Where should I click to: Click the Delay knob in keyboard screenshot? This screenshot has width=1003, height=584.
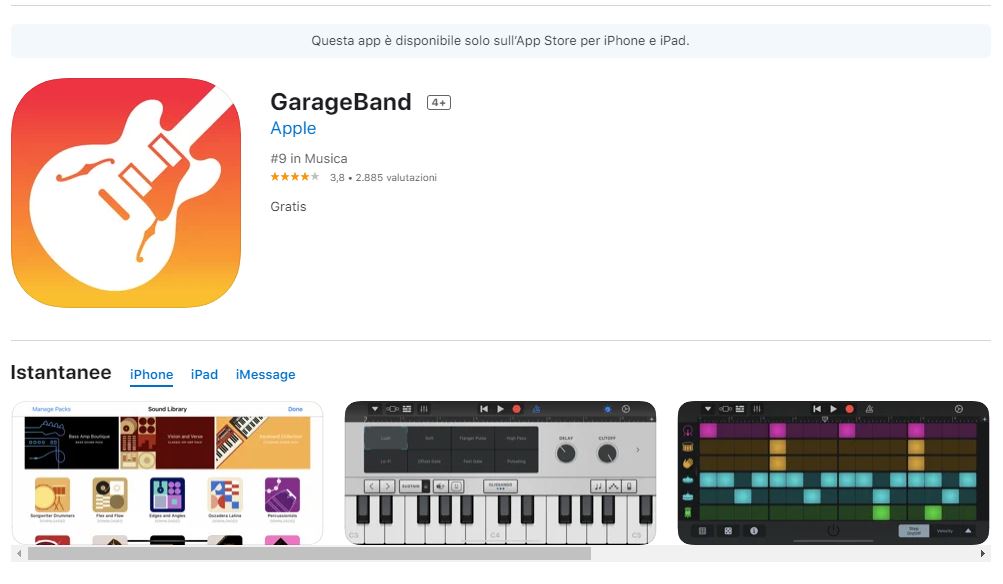566,454
